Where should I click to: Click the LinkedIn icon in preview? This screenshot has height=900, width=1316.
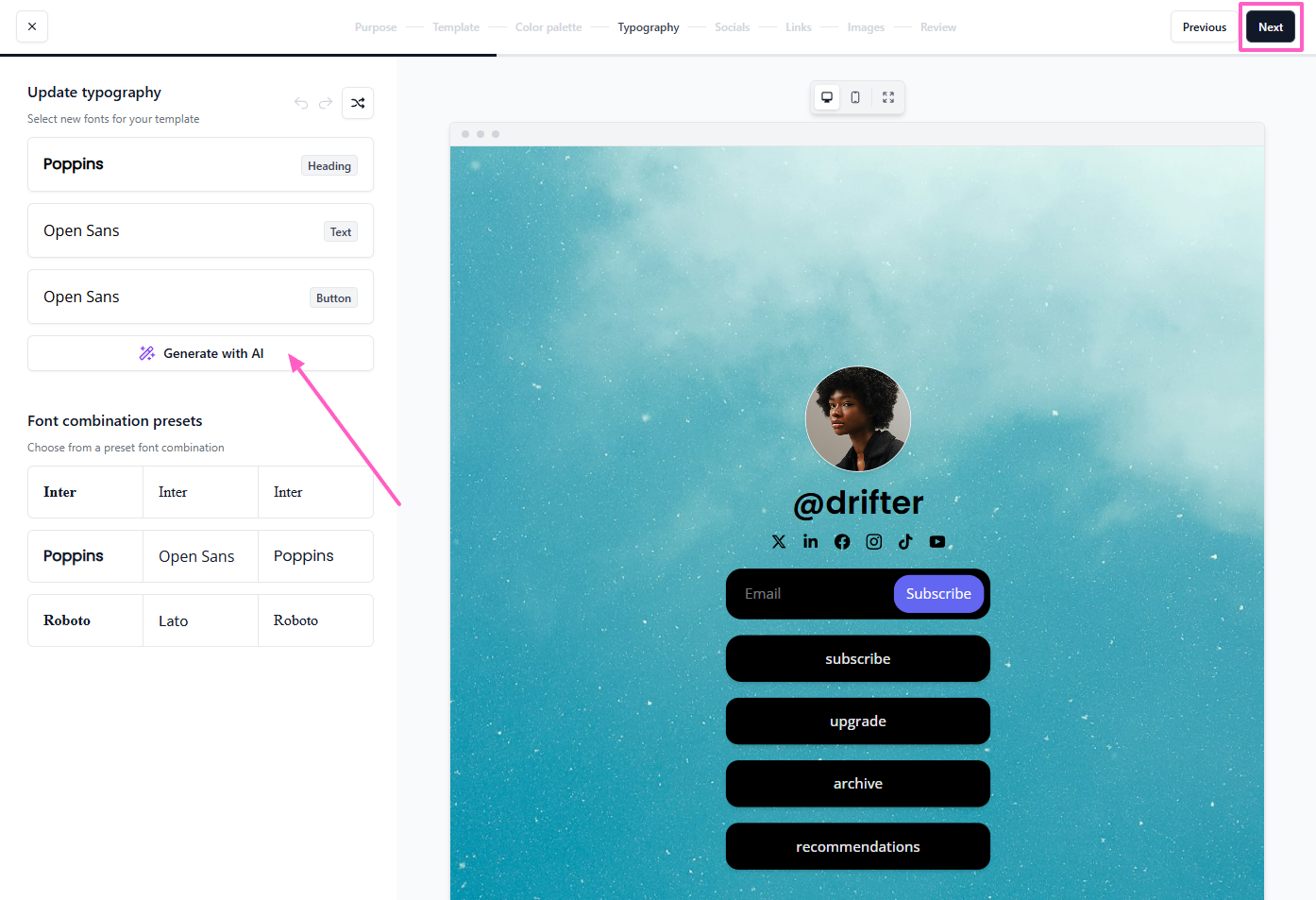(x=810, y=541)
